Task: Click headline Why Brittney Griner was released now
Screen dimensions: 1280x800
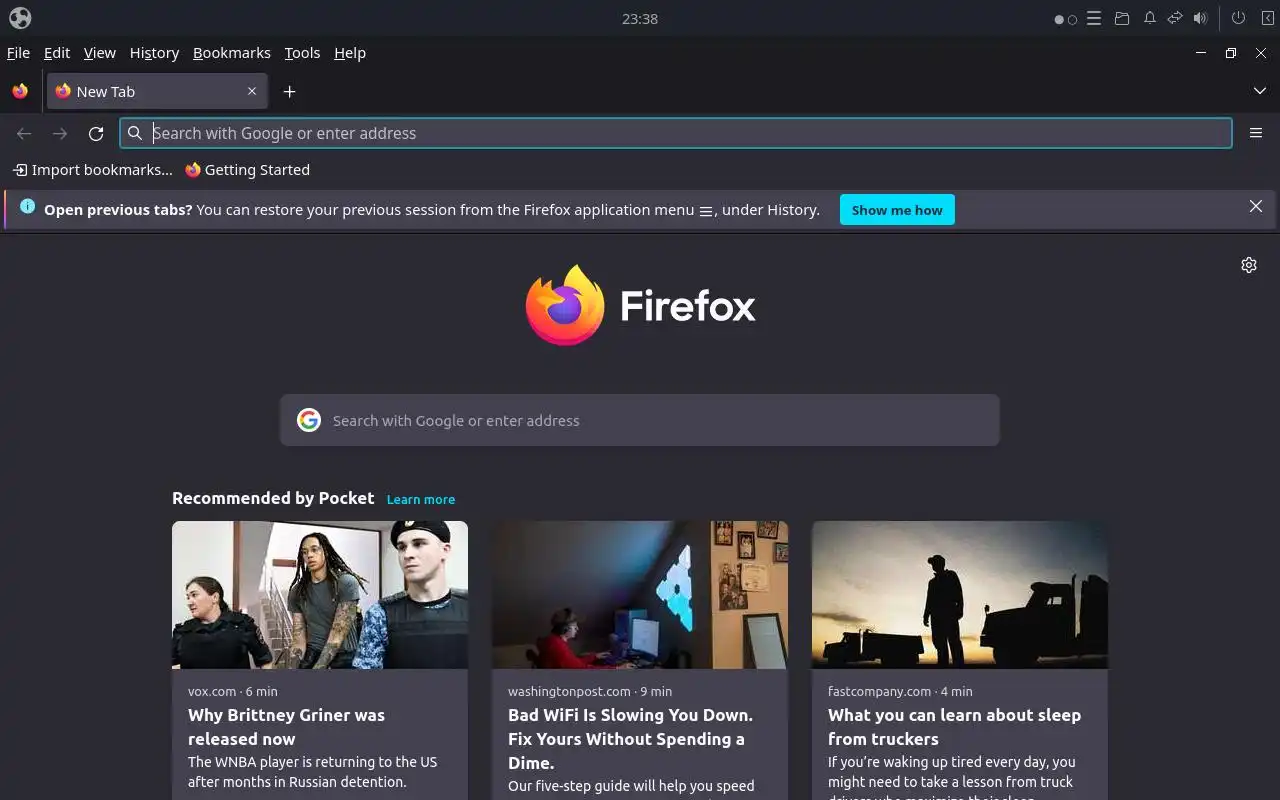Action: click(x=286, y=727)
